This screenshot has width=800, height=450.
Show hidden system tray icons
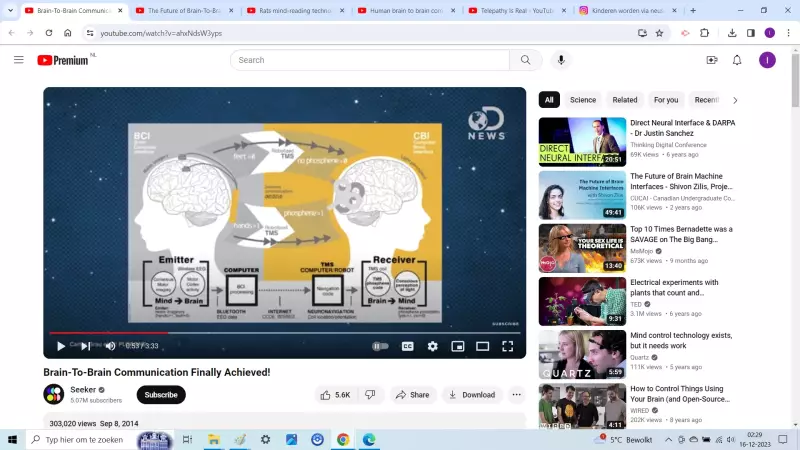pos(668,439)
